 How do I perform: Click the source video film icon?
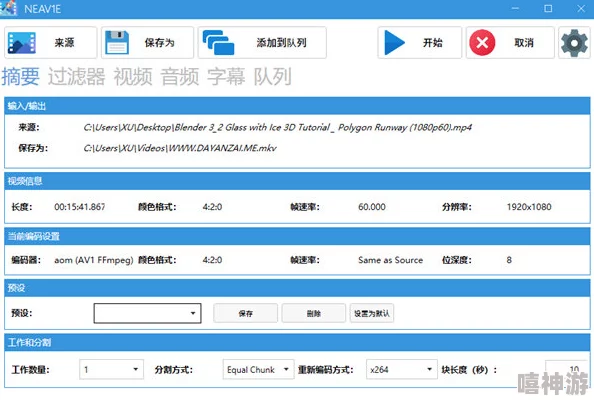coord(22,43)
